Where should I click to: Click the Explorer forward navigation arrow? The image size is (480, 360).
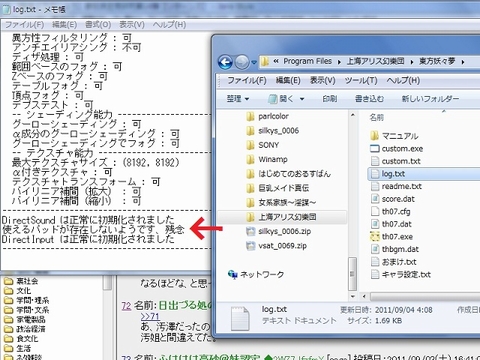pyautogui.click(x=242, y=62)
